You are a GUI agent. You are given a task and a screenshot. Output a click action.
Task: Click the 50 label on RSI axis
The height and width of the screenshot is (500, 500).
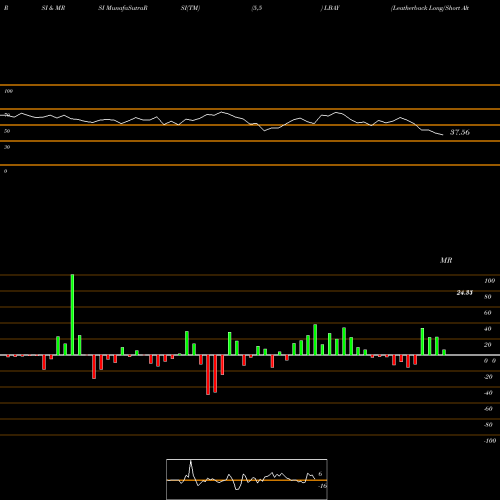point(7,131)
